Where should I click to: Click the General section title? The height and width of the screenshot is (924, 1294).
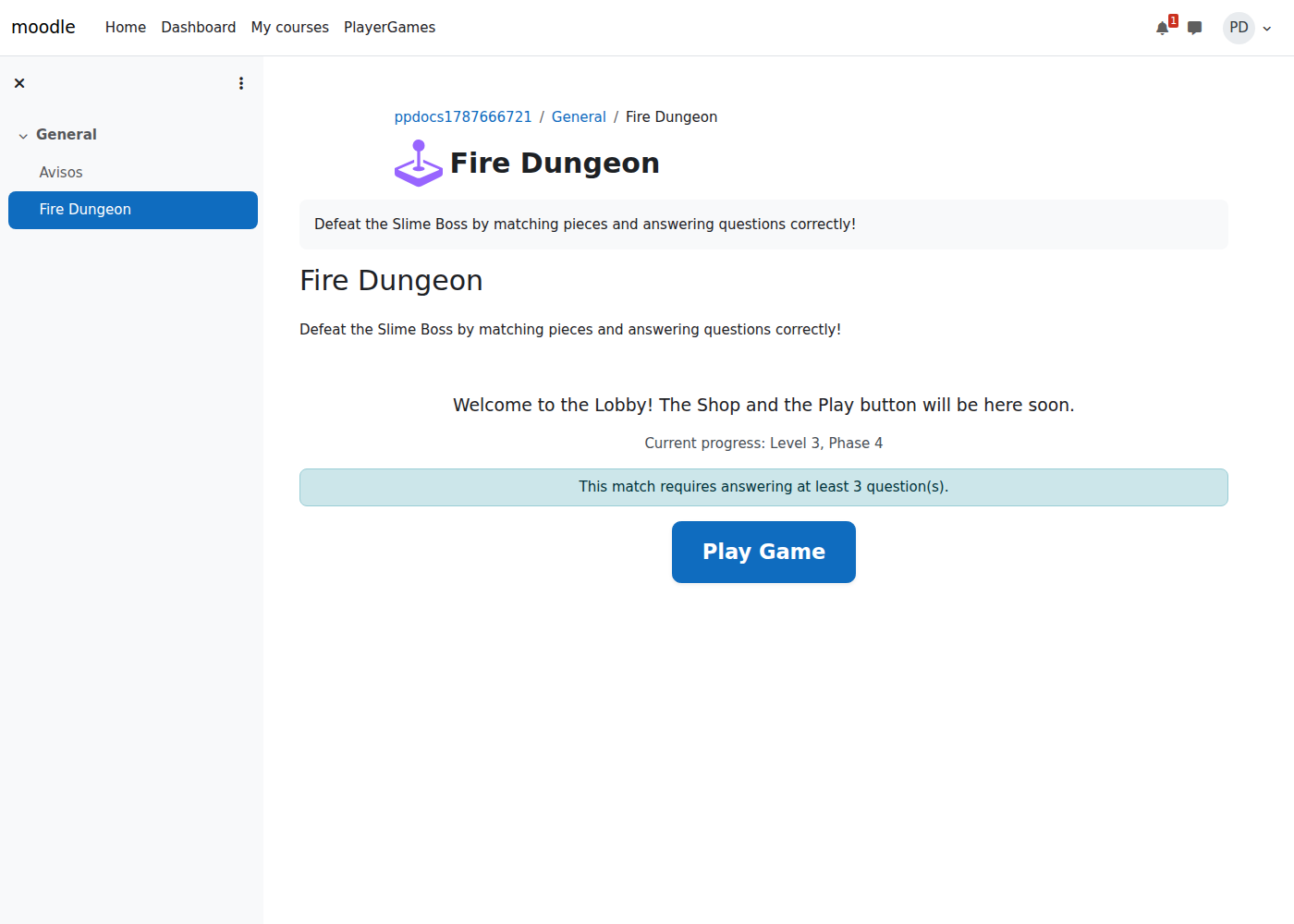67,134
